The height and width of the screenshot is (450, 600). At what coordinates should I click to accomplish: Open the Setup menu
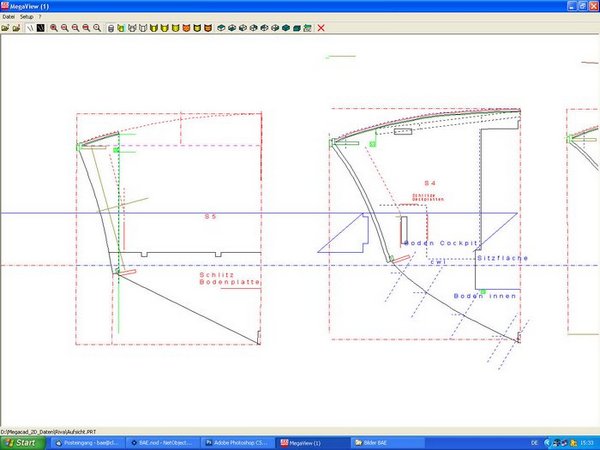click(27, 18)
